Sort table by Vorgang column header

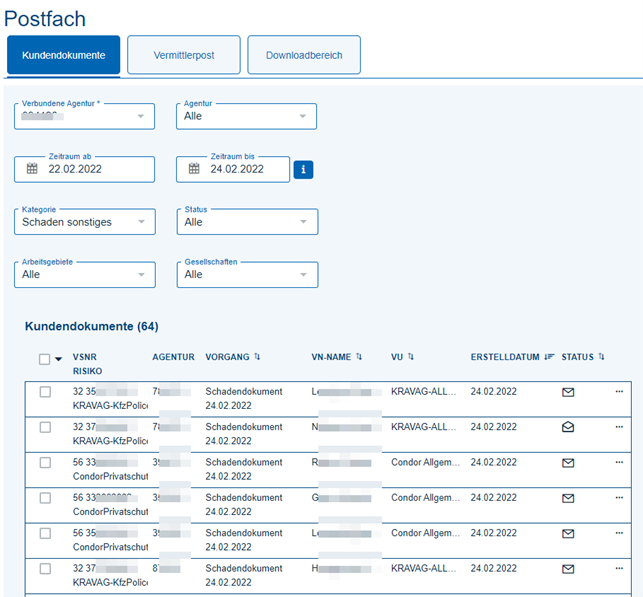233,357
